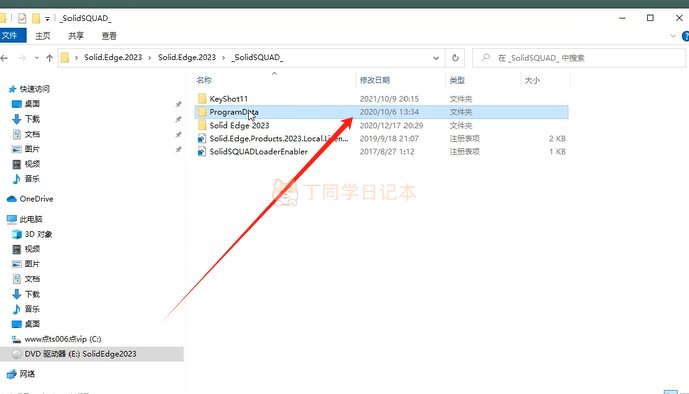Select the SolidSQUADLoaderEnabler registry file icon
The height and width of the screenshot is (394, 689).
click(x=202, y=152)
